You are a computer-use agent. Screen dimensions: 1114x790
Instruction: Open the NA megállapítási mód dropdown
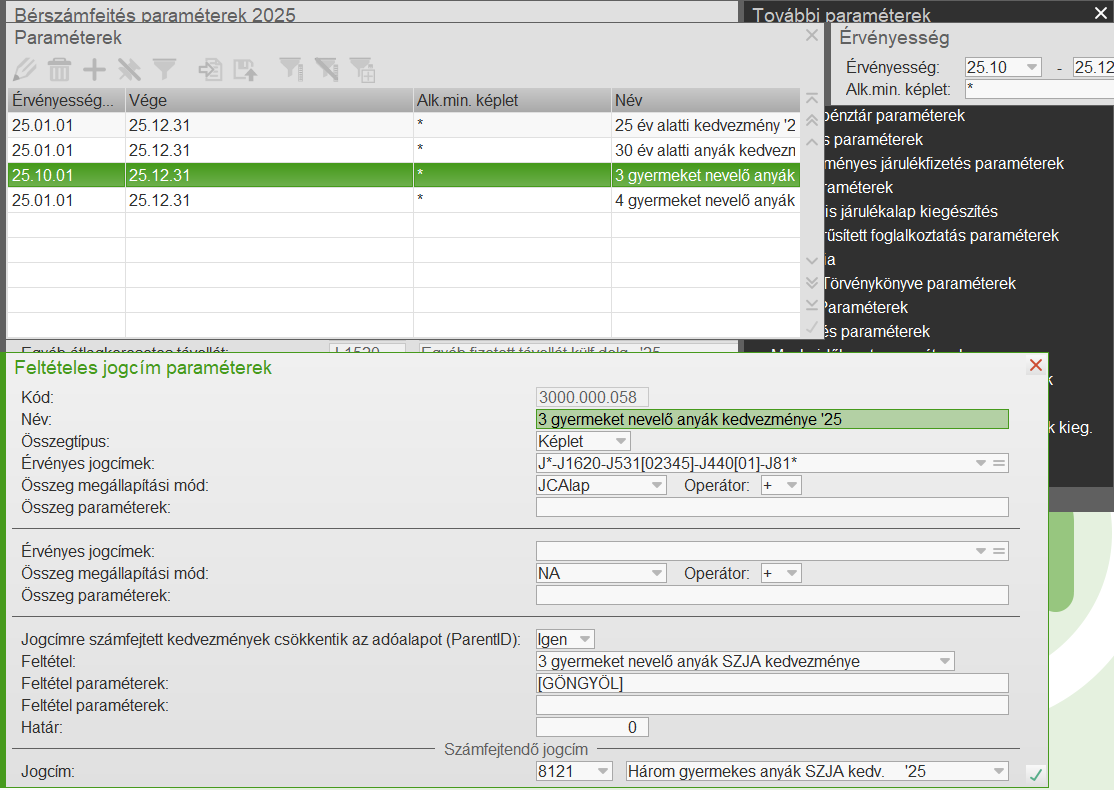coord(657,573)
